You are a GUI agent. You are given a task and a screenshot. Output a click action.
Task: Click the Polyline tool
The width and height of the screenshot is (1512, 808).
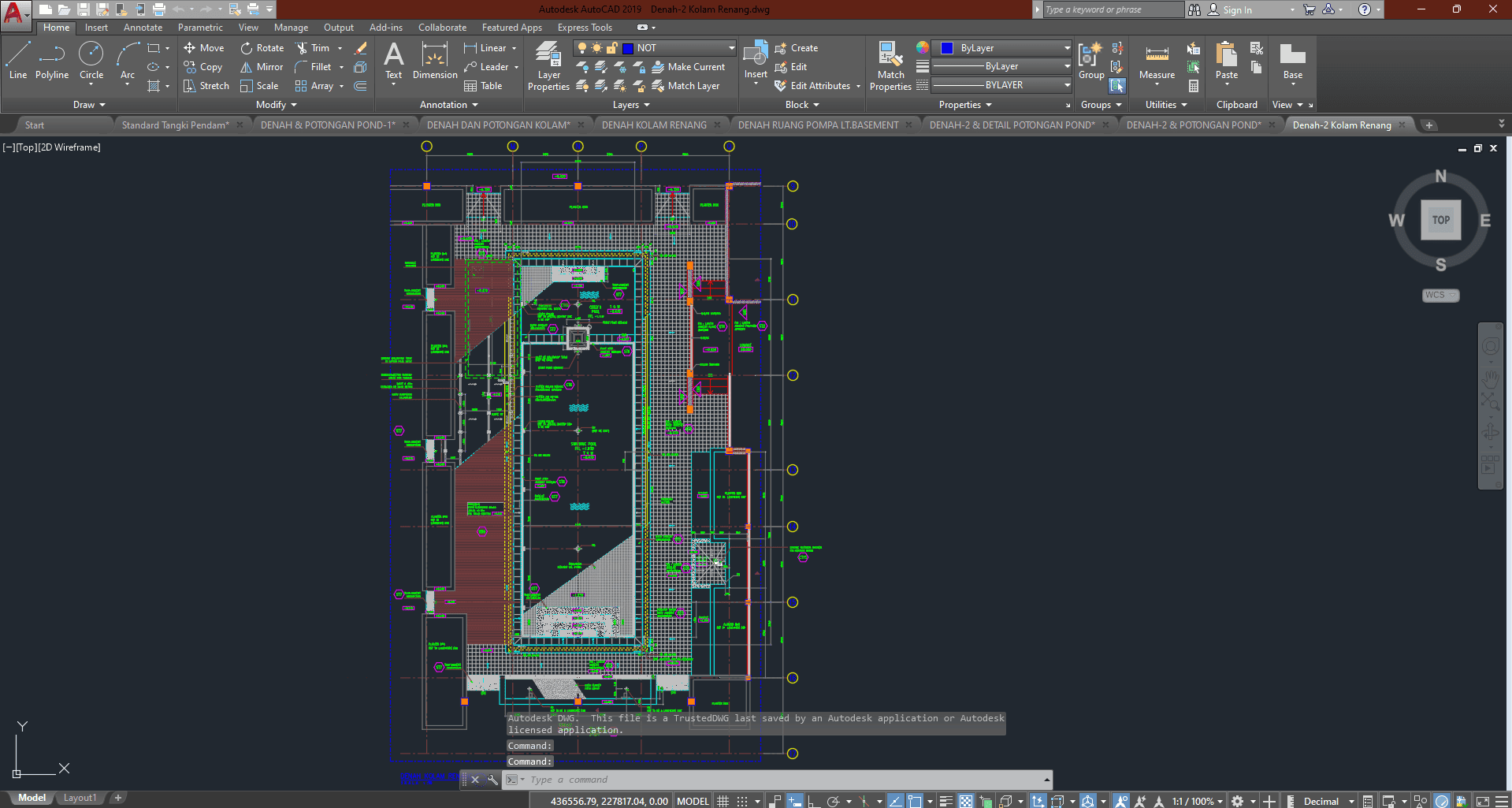[52, 61]
